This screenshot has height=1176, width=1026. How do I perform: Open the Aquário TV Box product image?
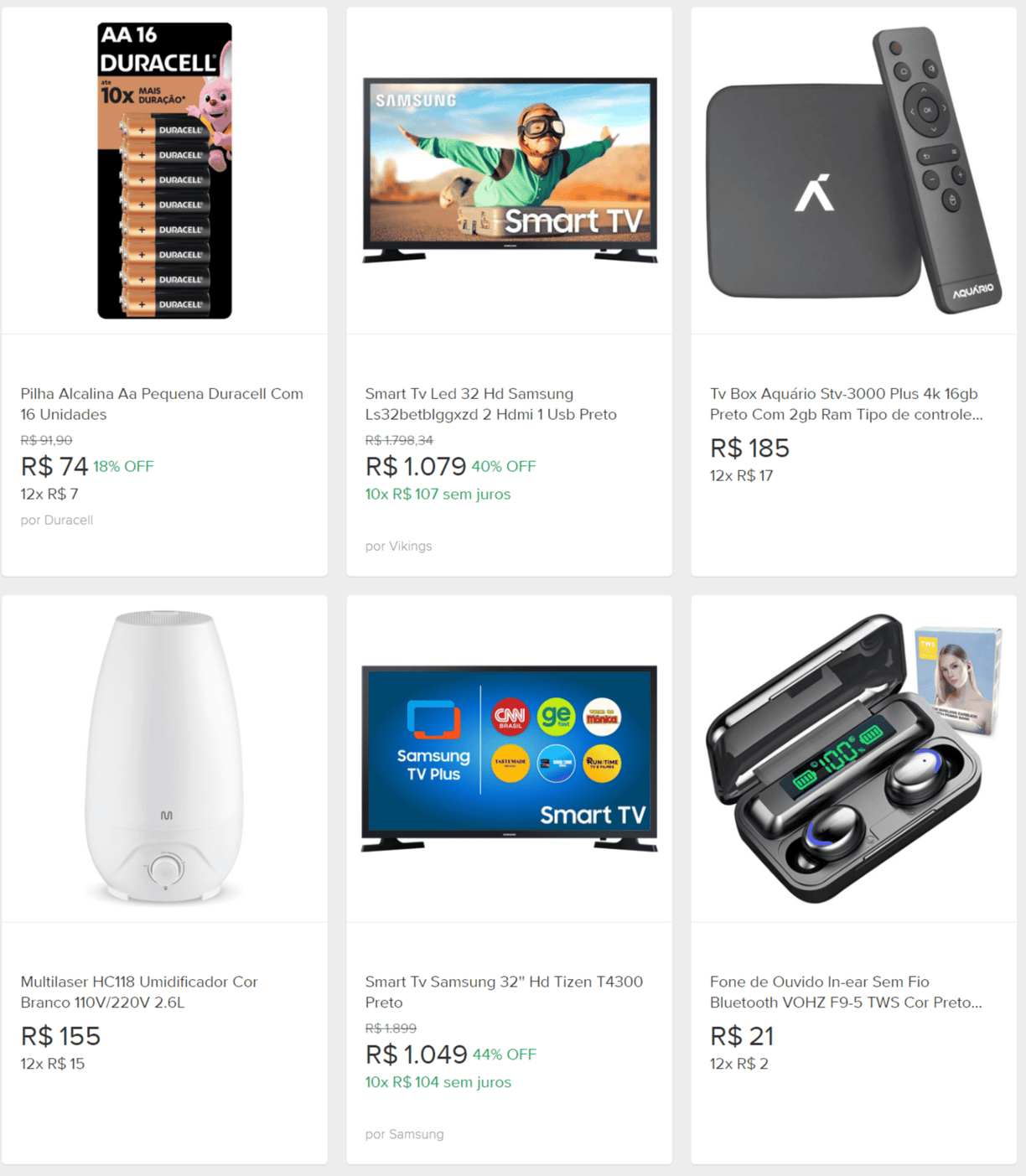(x=853, y=170)
